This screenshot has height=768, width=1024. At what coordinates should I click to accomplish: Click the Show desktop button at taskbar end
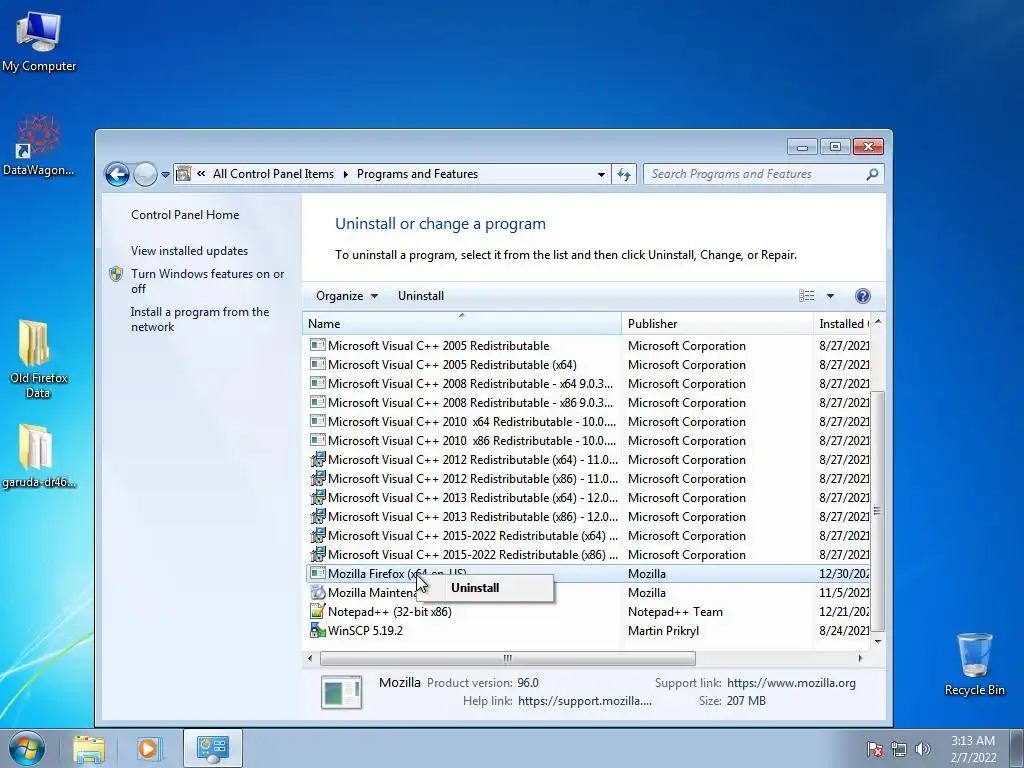(x=1017, y=748)
